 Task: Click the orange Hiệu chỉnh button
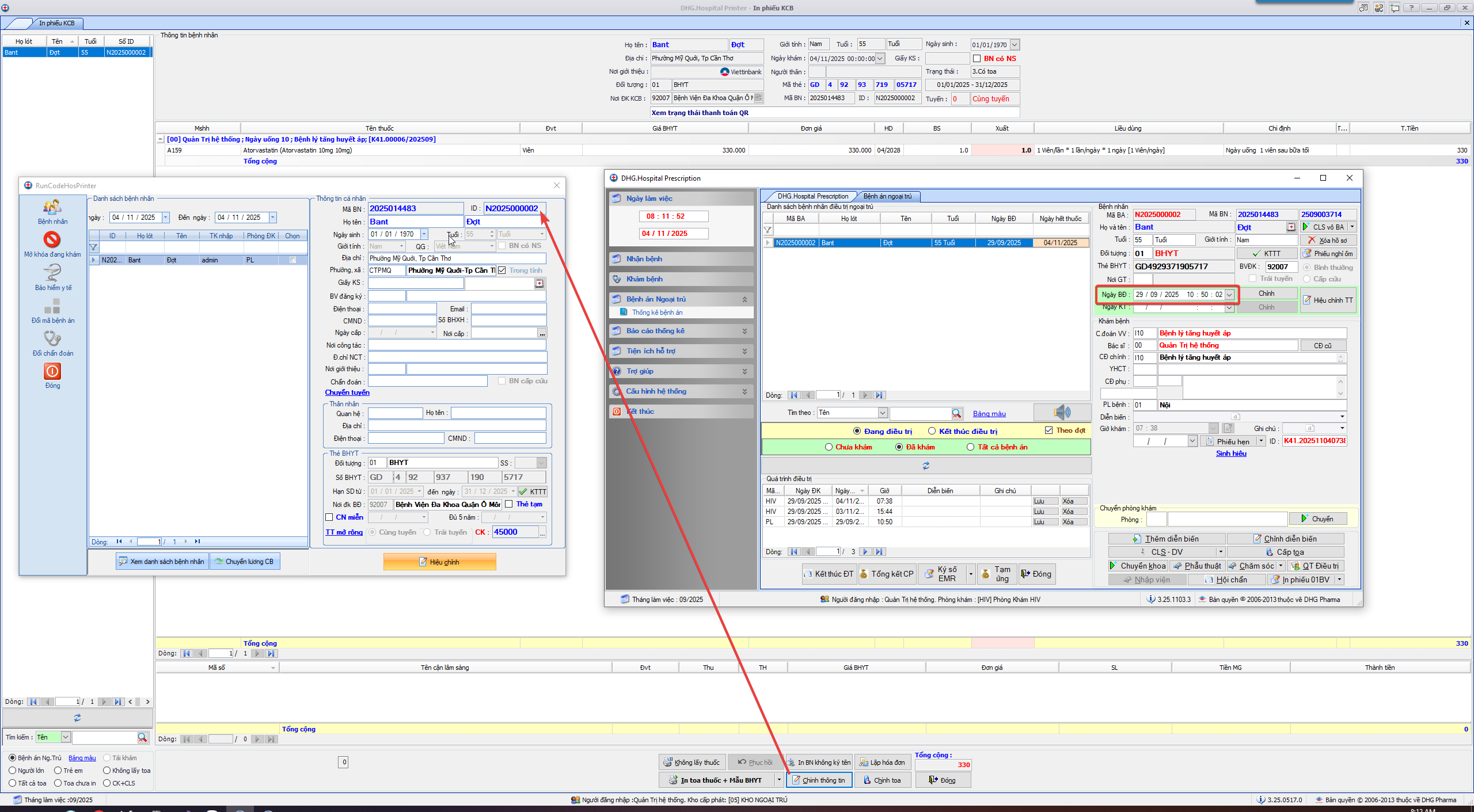(439, 562)
